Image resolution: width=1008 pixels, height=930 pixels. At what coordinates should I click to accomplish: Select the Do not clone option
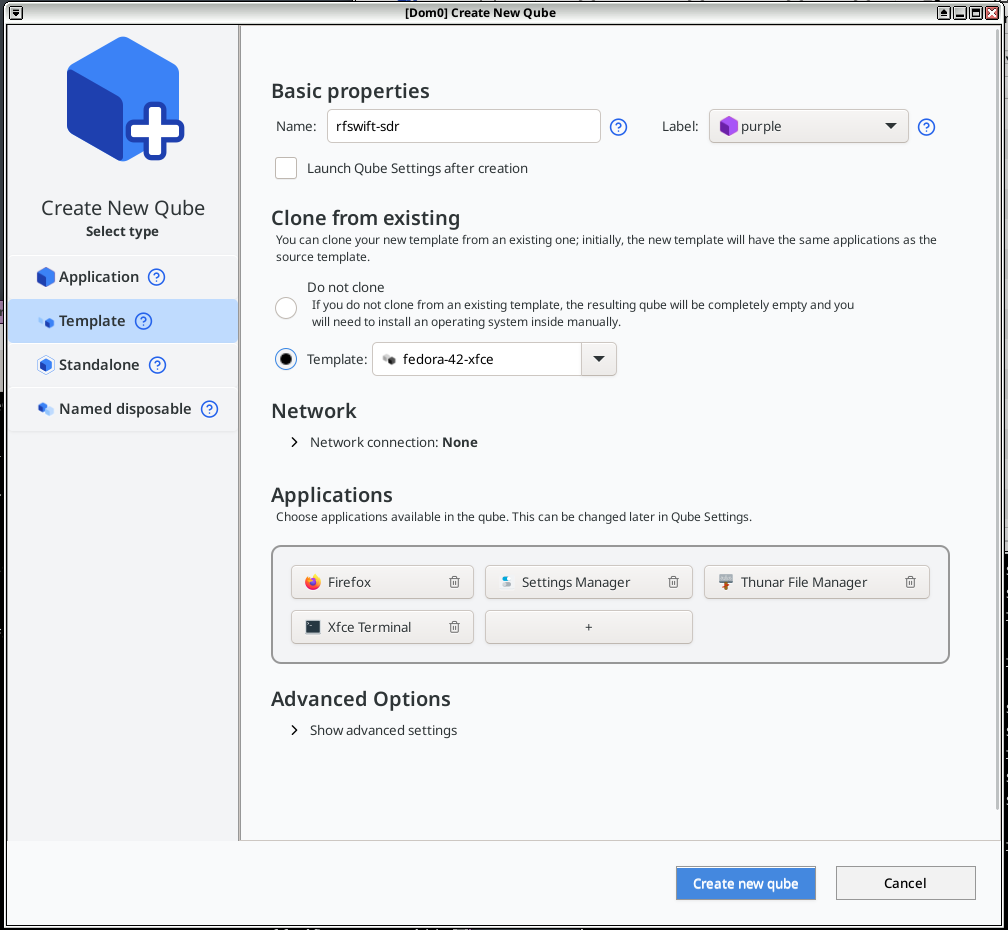[x=285, y=308]
